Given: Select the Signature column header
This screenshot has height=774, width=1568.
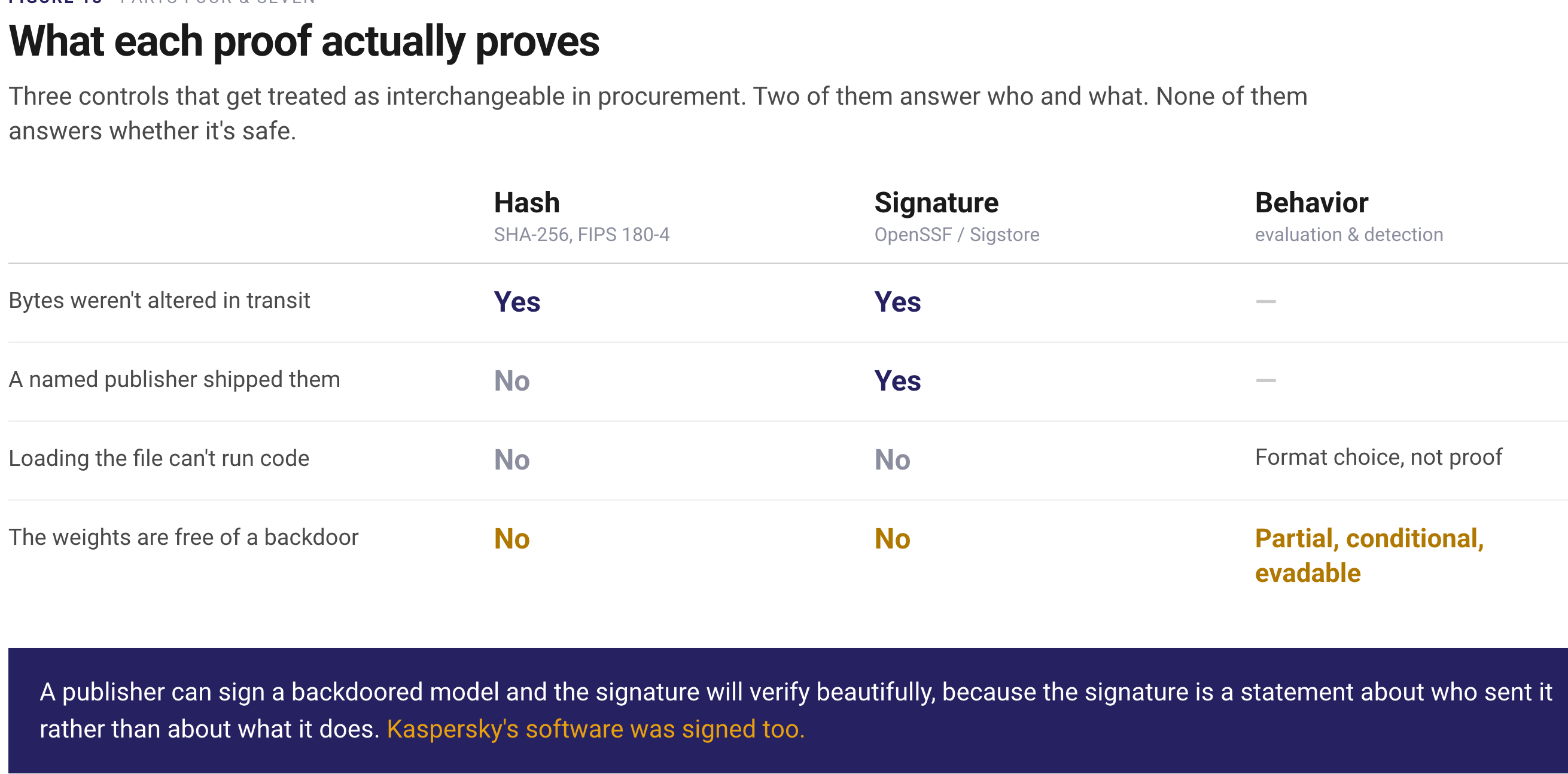Looking at the screenshot, I should click(x=936, y=203).
